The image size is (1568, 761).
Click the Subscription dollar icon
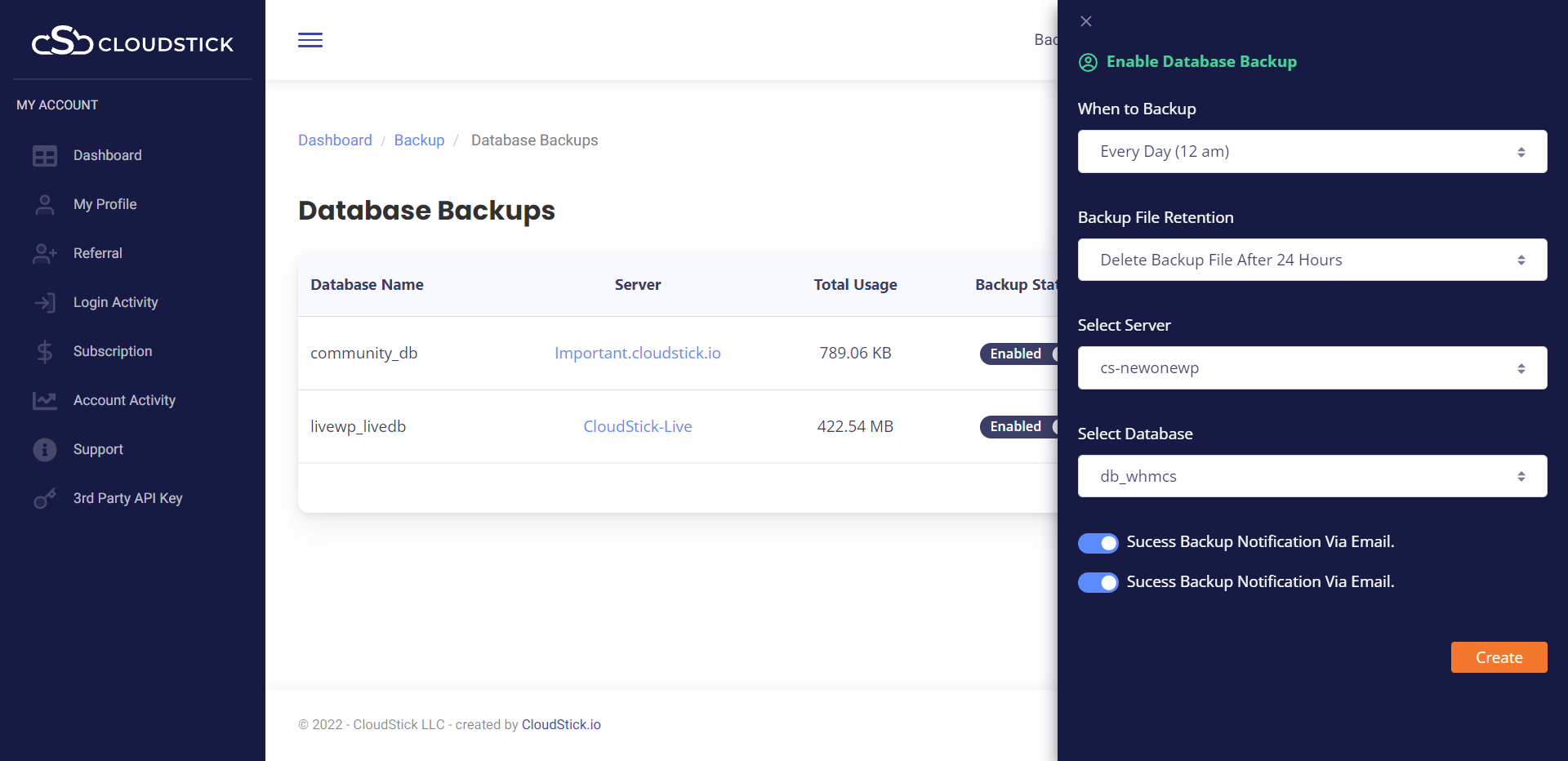click(45, 352)
